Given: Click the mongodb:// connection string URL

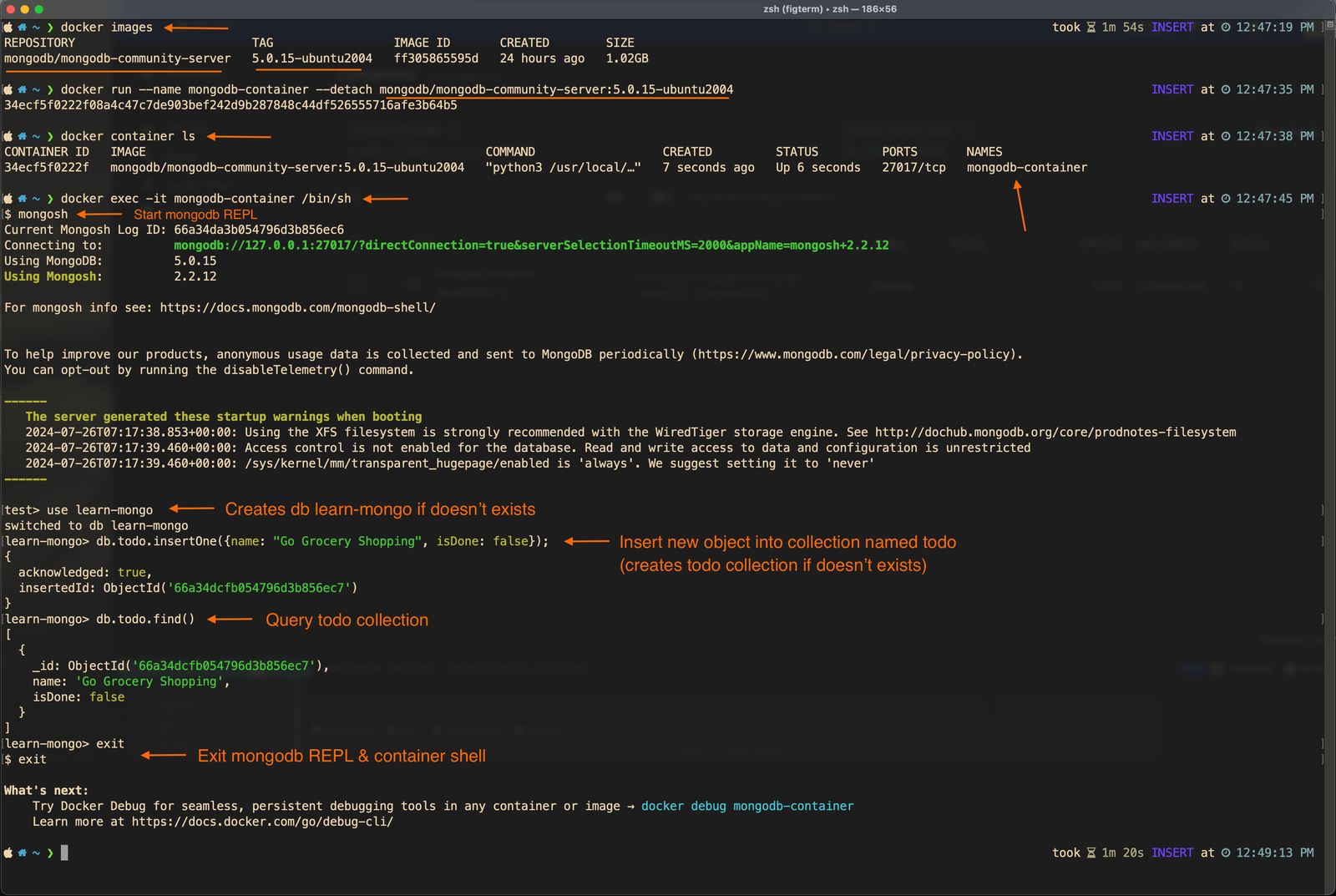Looking at the screenshot, I should click(x=531, y=245).
